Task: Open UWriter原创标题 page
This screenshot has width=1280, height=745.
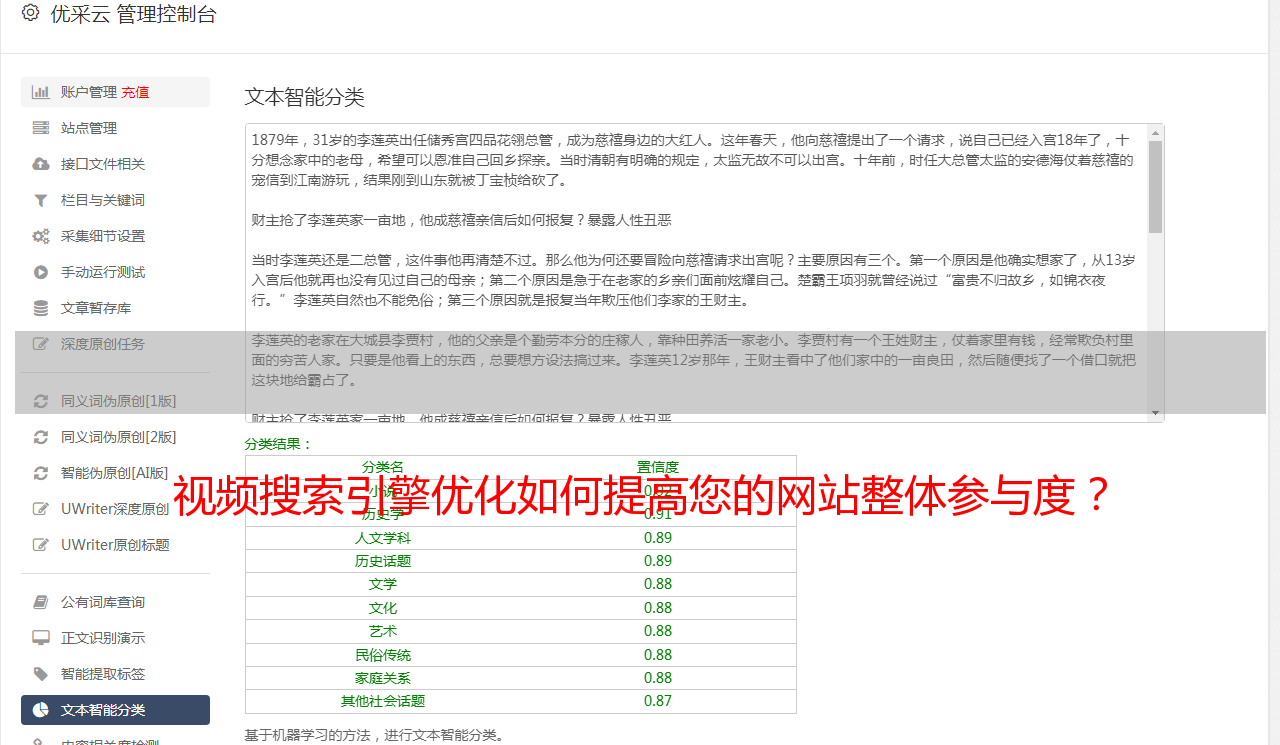Action: pyautogui.click(x=115, y=545)
